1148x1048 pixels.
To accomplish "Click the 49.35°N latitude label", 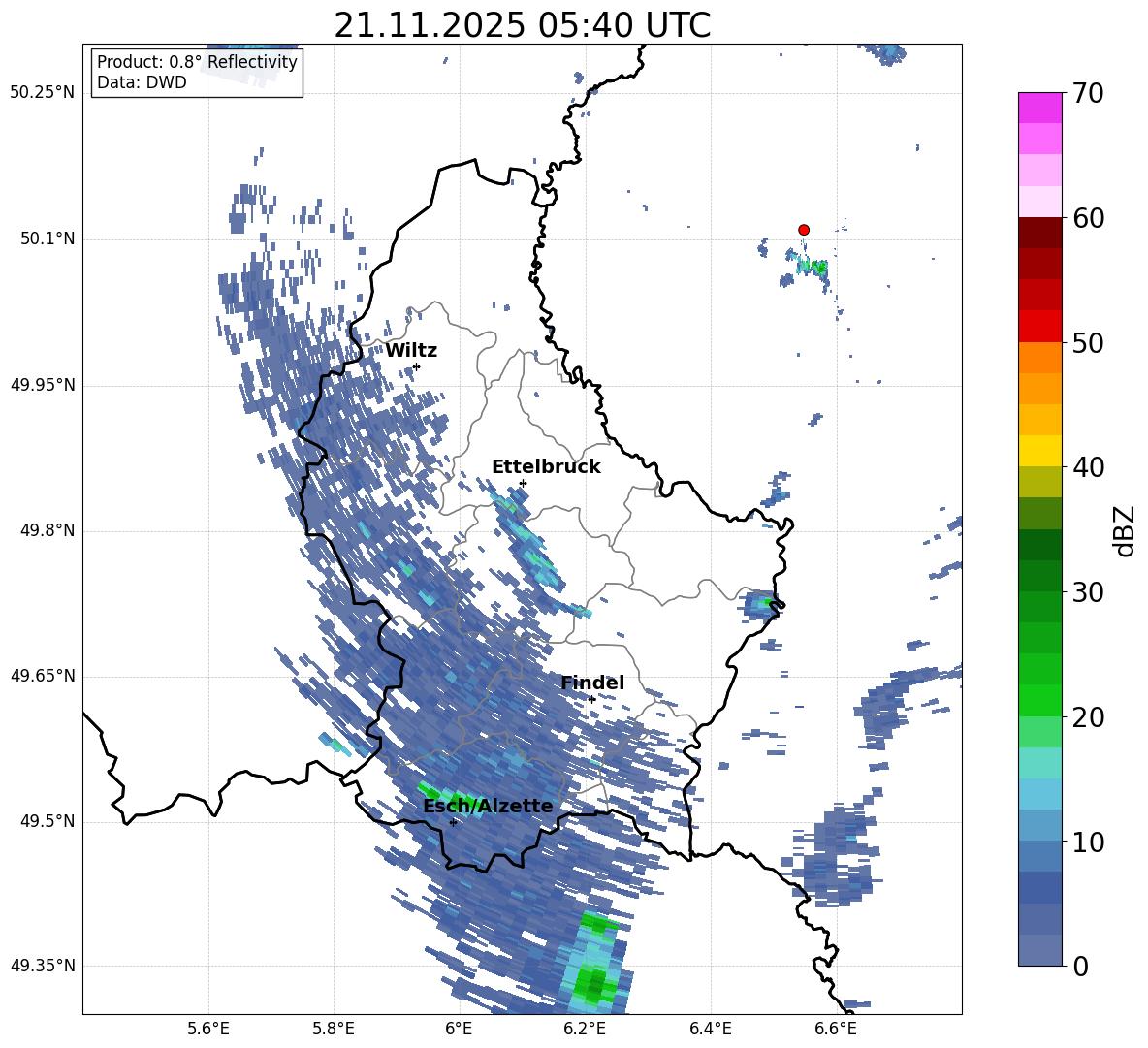I will point(43,966).
